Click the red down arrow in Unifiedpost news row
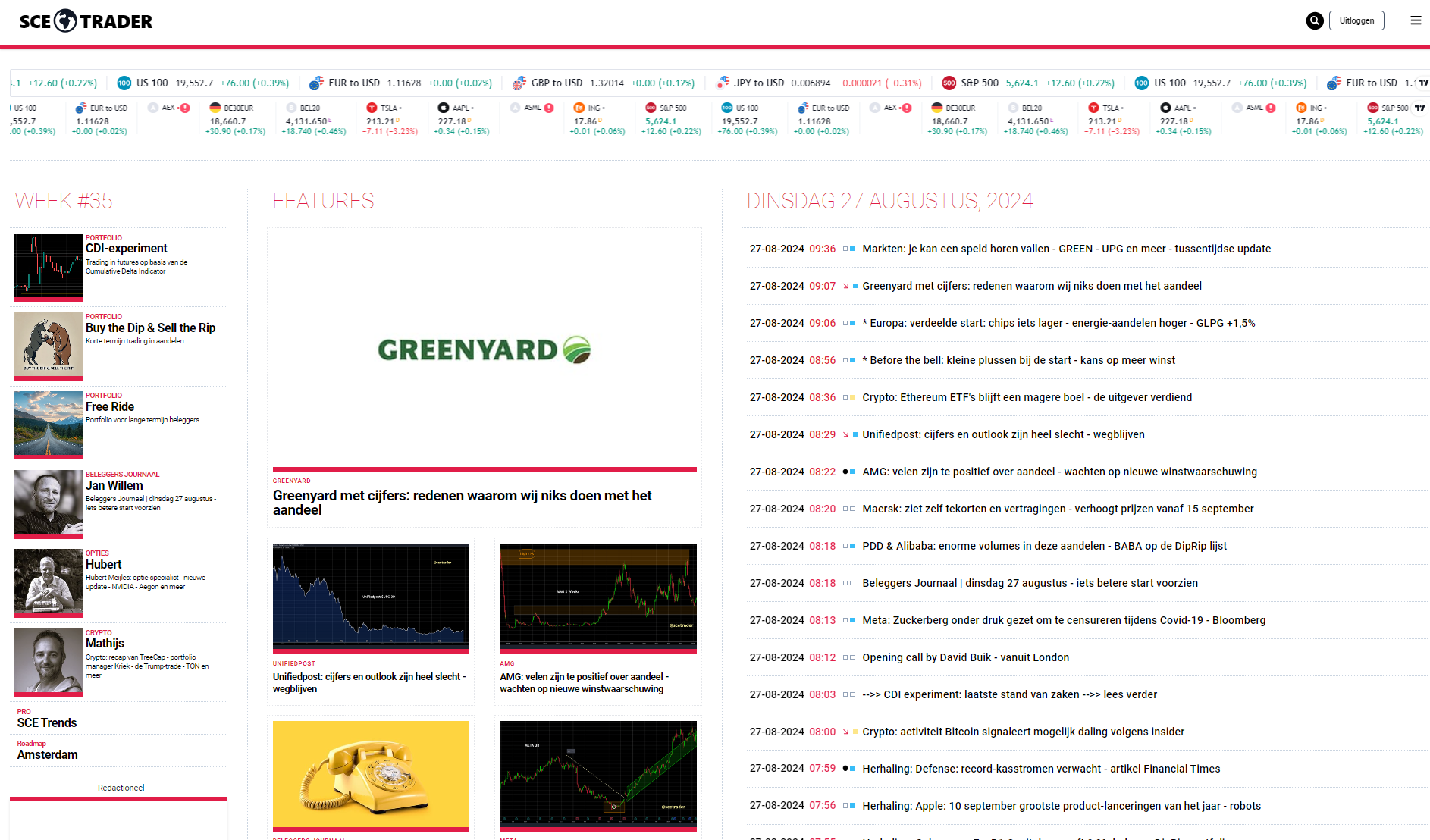This screenshot has height=840, width=1430. [x=845, y=435]
